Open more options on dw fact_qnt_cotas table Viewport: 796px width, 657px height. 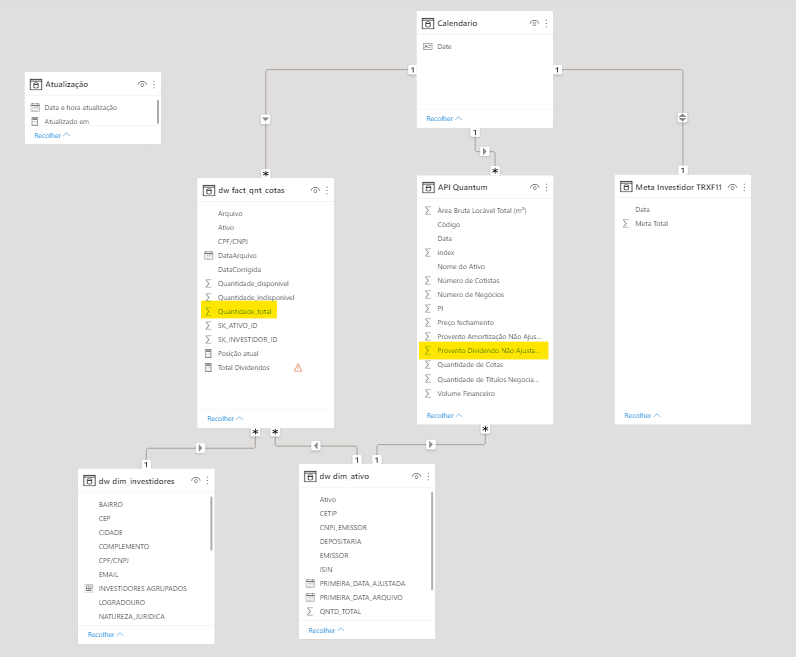click(x=327, y=190)
